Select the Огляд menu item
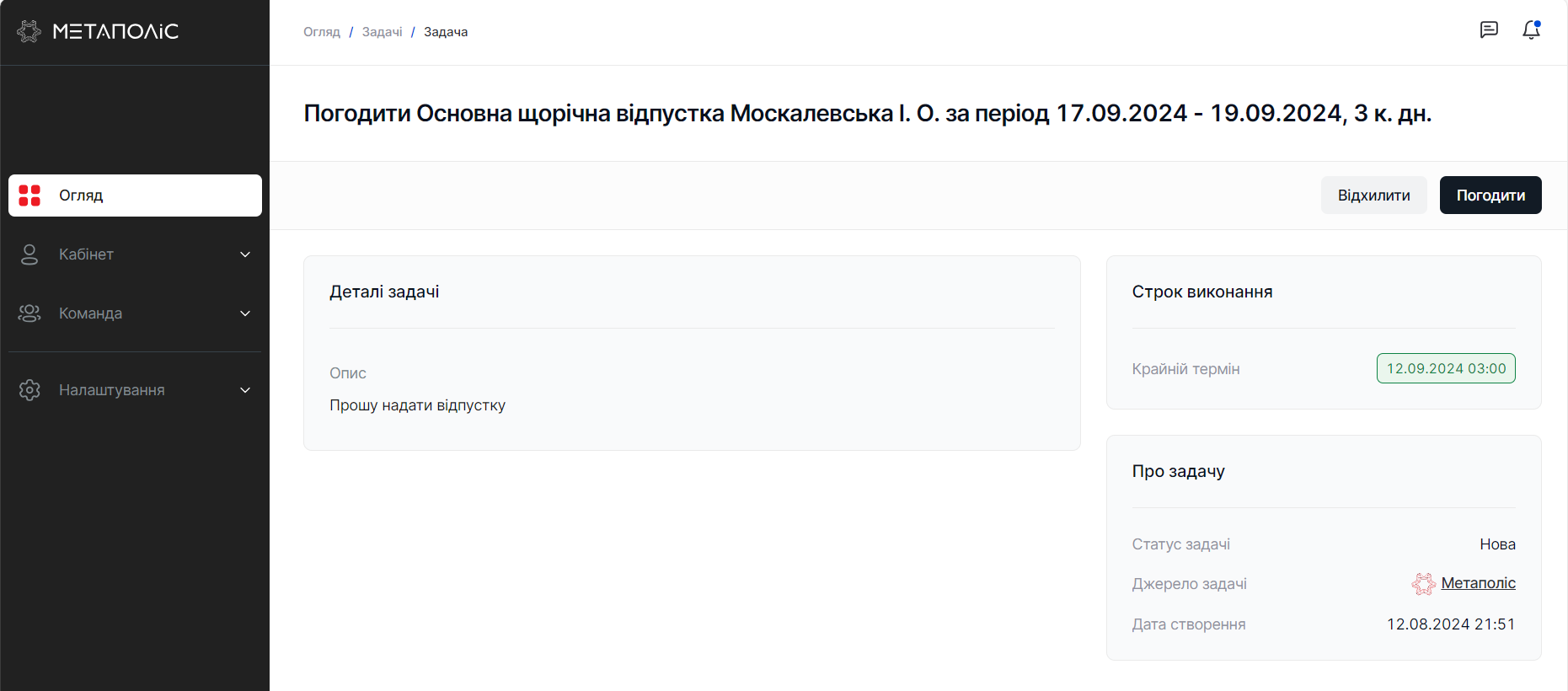The width and height of the screenshot is (1568, 691). [x=135, y=196]
